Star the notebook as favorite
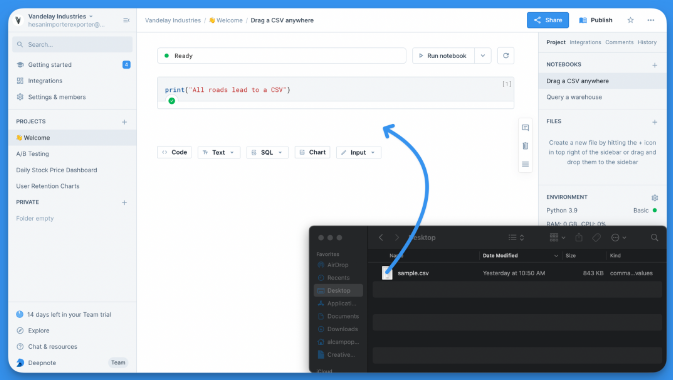This screenshot has height=380, width=673. coord(631,20)
